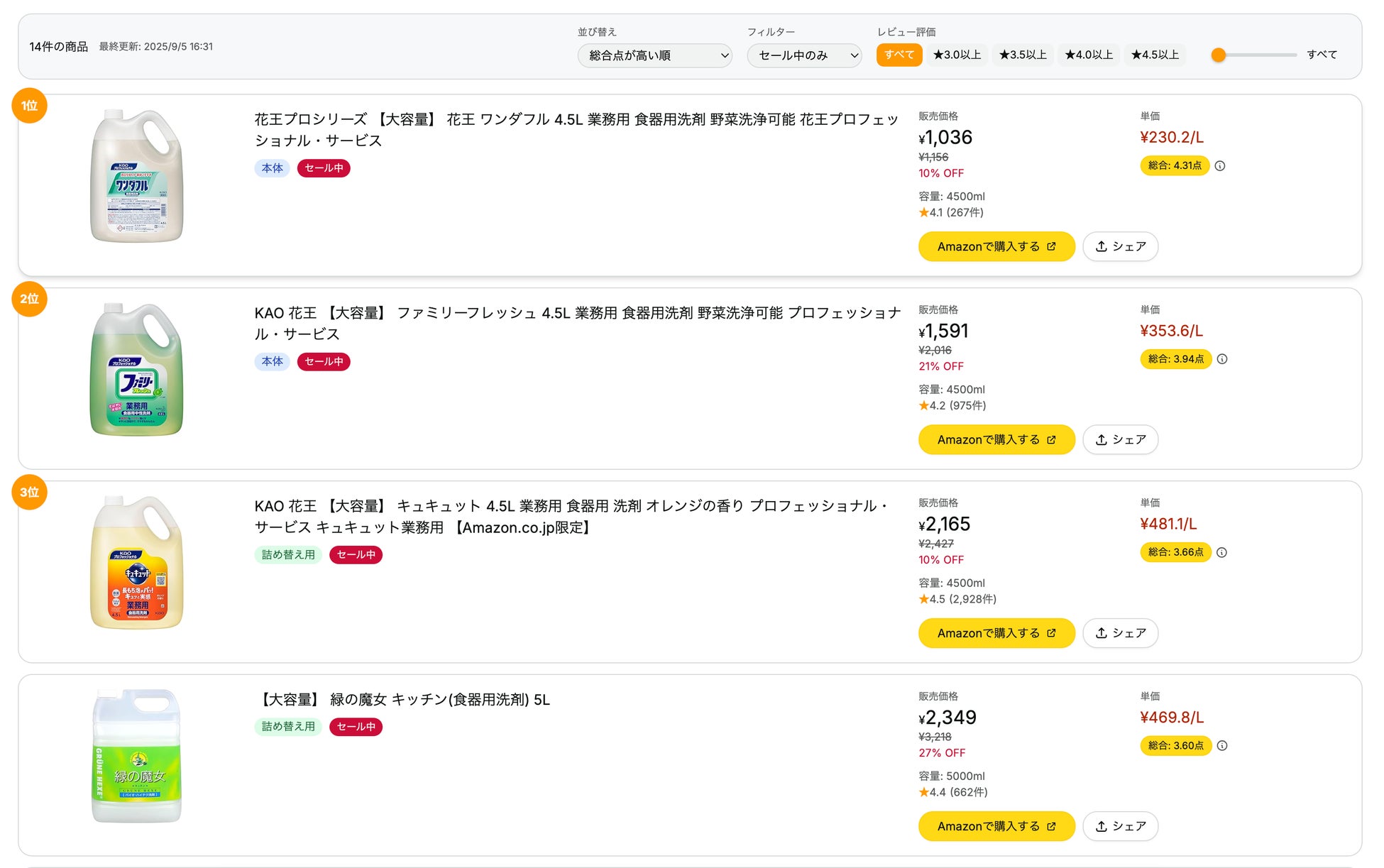Click the ファミリーフレッシュ green bottle thumbnail

pos(137,369)
